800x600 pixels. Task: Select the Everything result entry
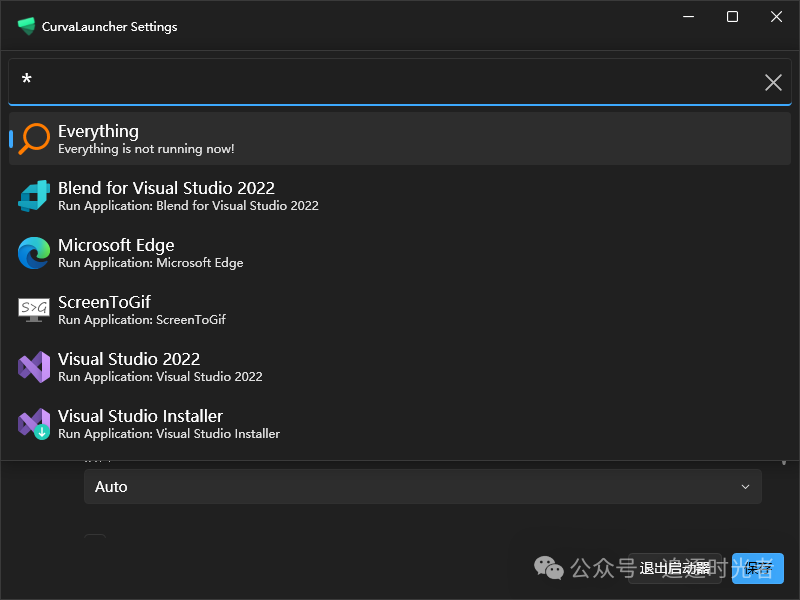(400, 138)
